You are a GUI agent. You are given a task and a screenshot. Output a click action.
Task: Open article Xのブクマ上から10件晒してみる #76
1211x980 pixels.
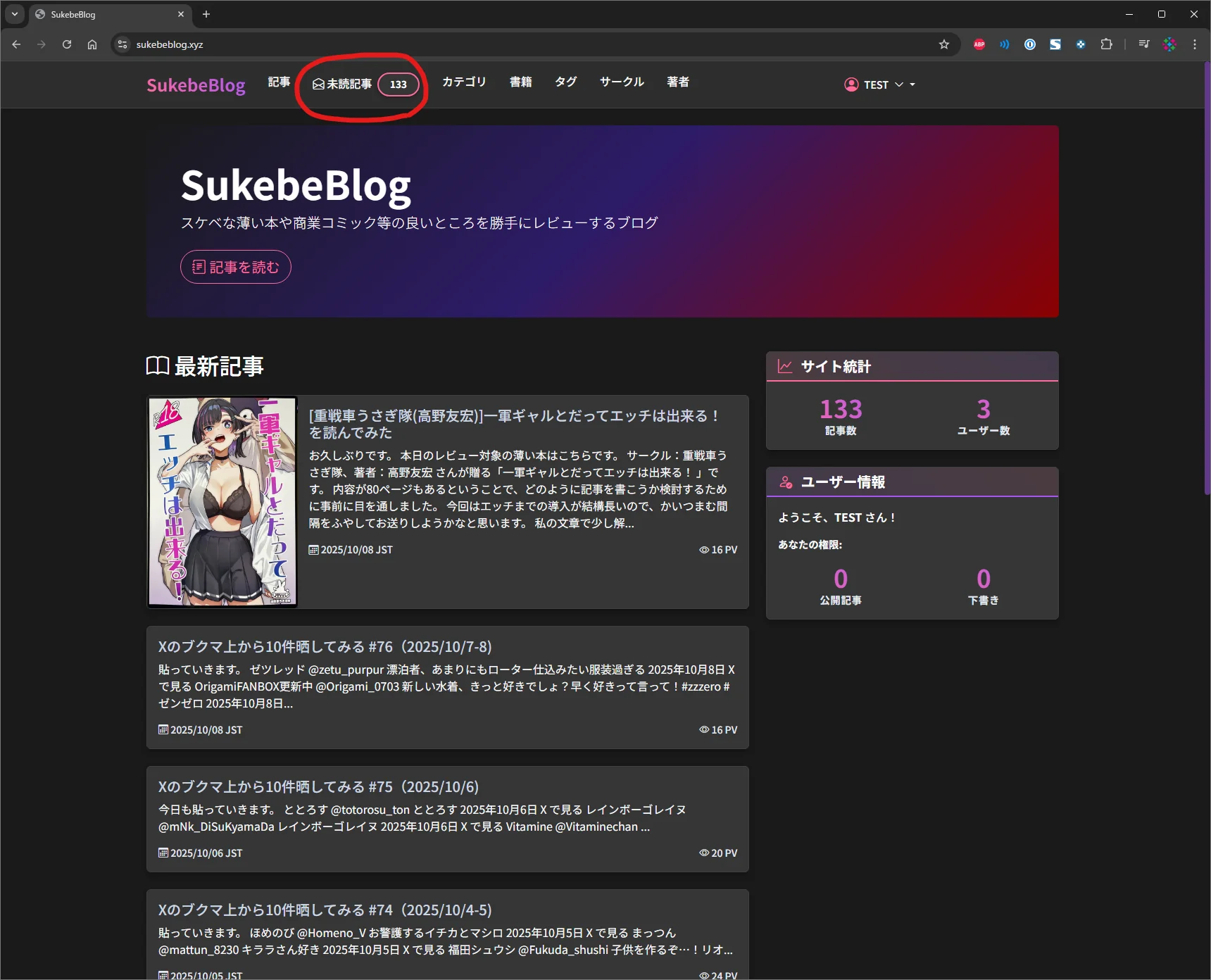click(325, 646)
